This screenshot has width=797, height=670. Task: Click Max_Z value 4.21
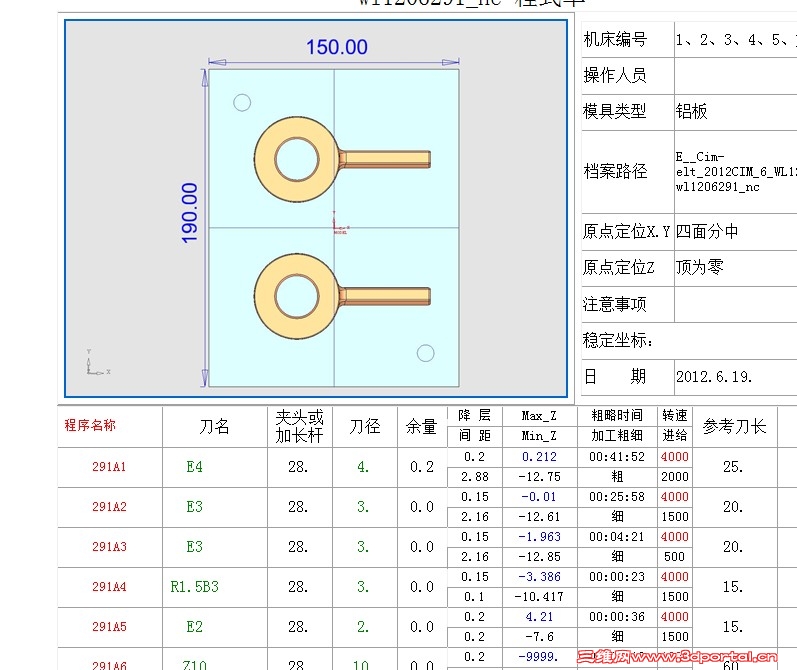[x=539, y=617]
